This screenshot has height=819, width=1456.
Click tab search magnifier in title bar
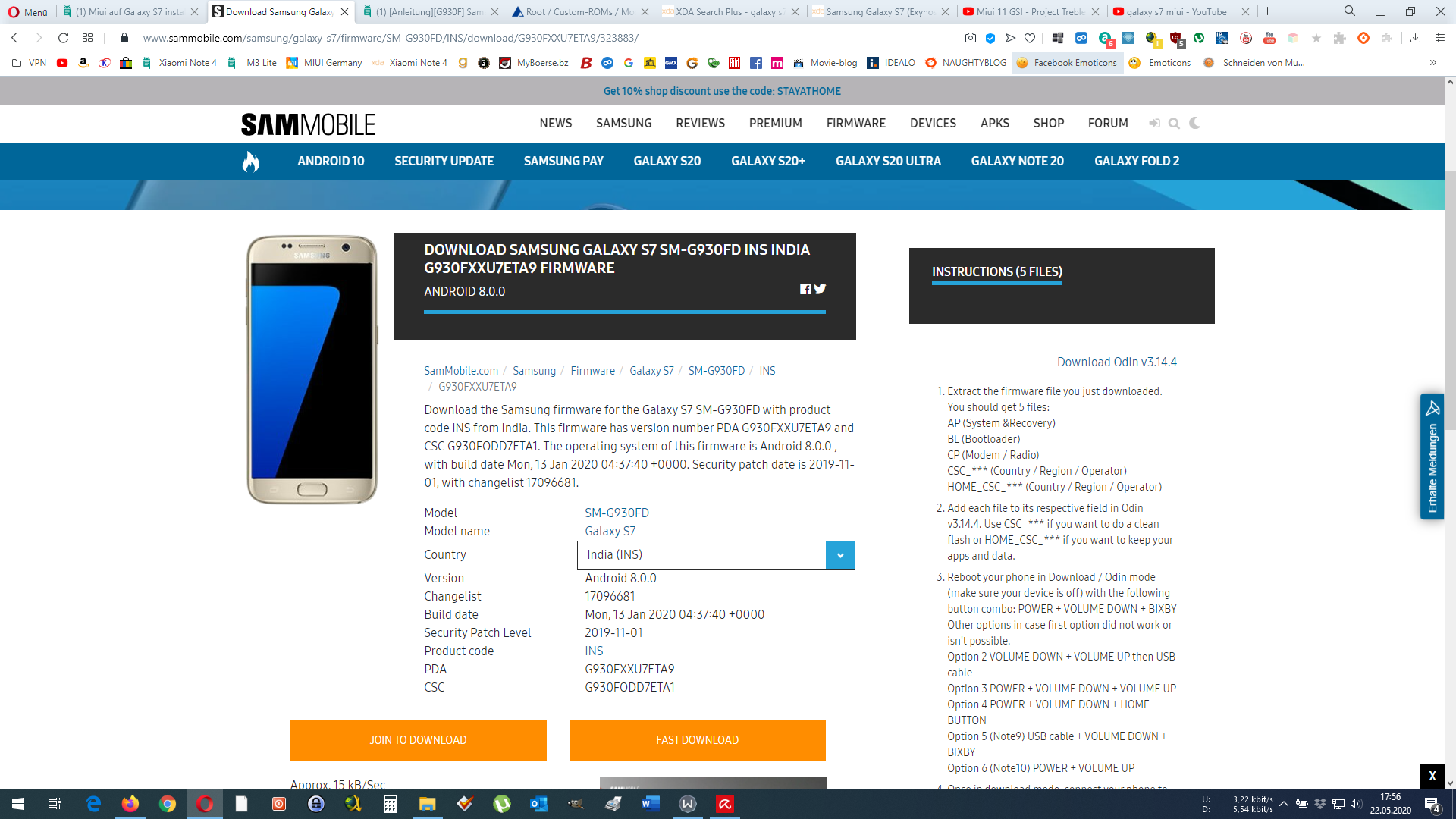[x=1350, y=11]
